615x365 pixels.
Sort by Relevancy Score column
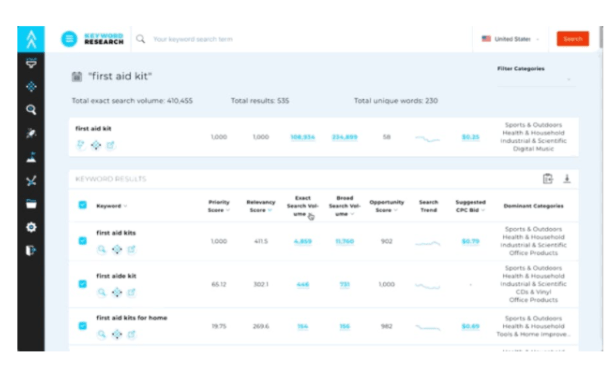coord(261,206)
